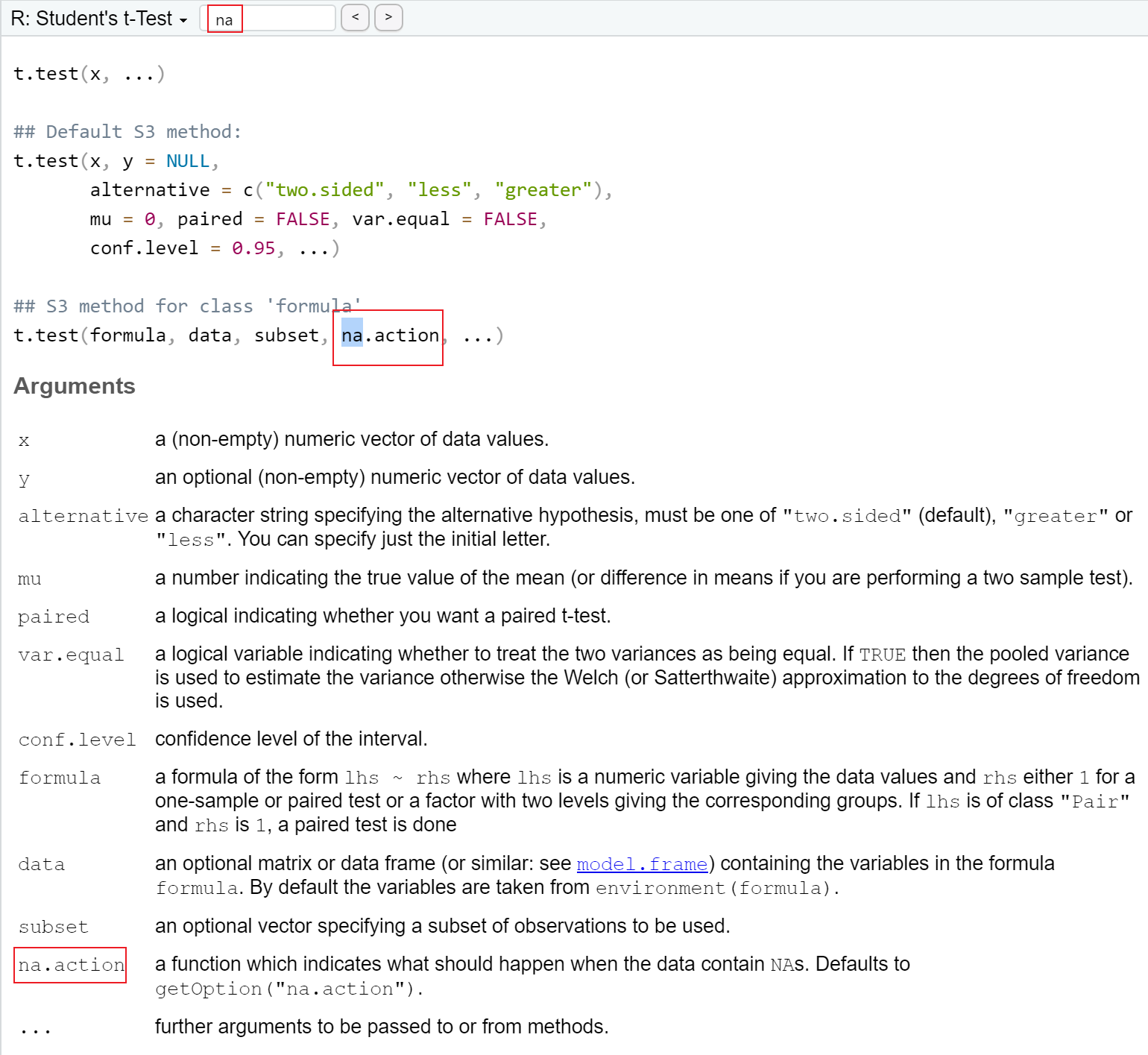Screen dimensions: 1148x1055
Task: Click the NULL value in usage code
Action: [x=188, y=161]
